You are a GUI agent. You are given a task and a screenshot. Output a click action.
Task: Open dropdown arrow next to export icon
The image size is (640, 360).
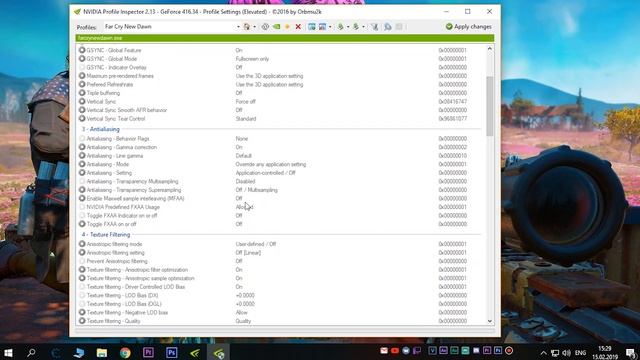[348, 27]
